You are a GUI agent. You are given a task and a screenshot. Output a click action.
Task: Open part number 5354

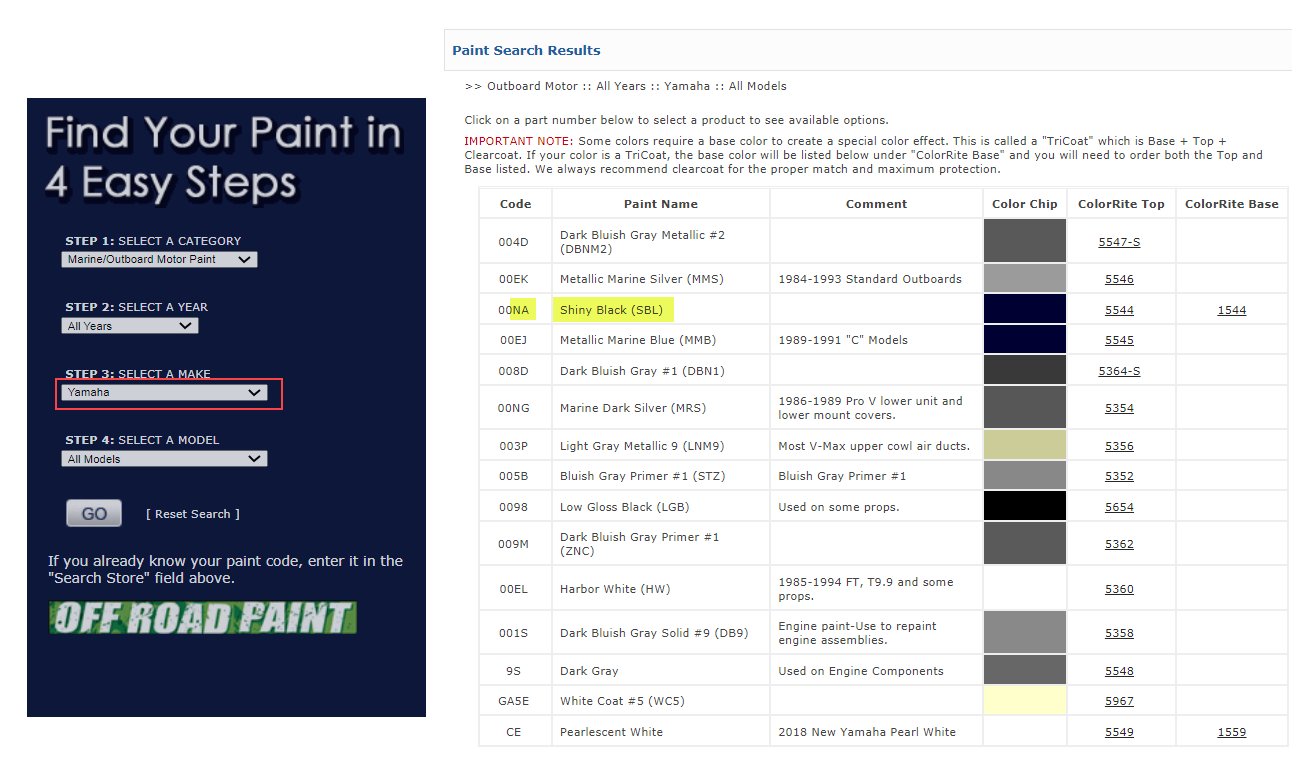pyautogui.click(x=1119, y=408)
